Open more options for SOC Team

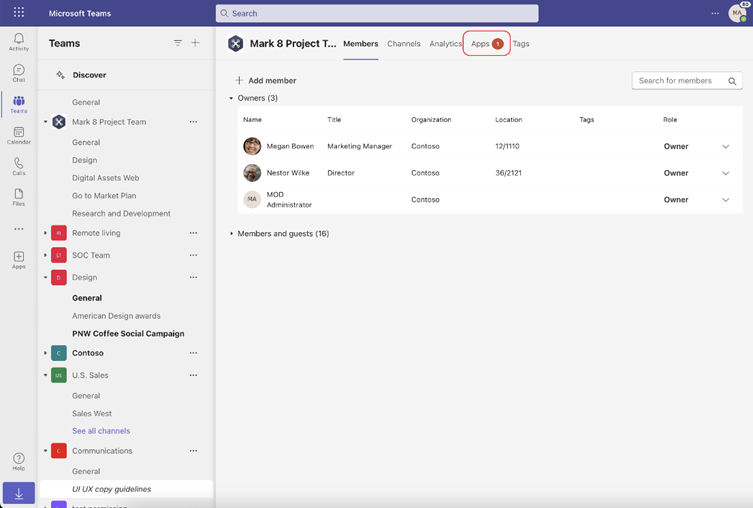point(193,255)
